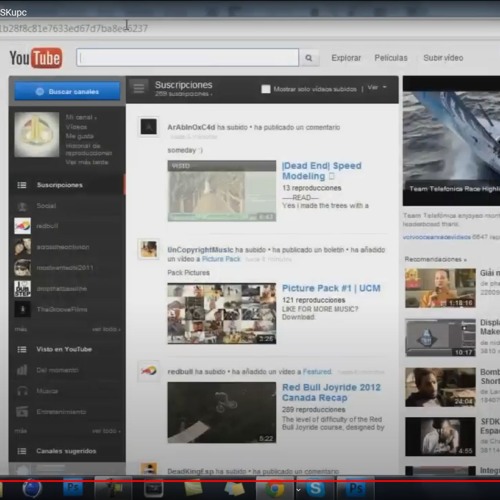
Task: Open the ArAbInOxC4d channel name link
Action: pyautogui.click(x=191, y=127)
